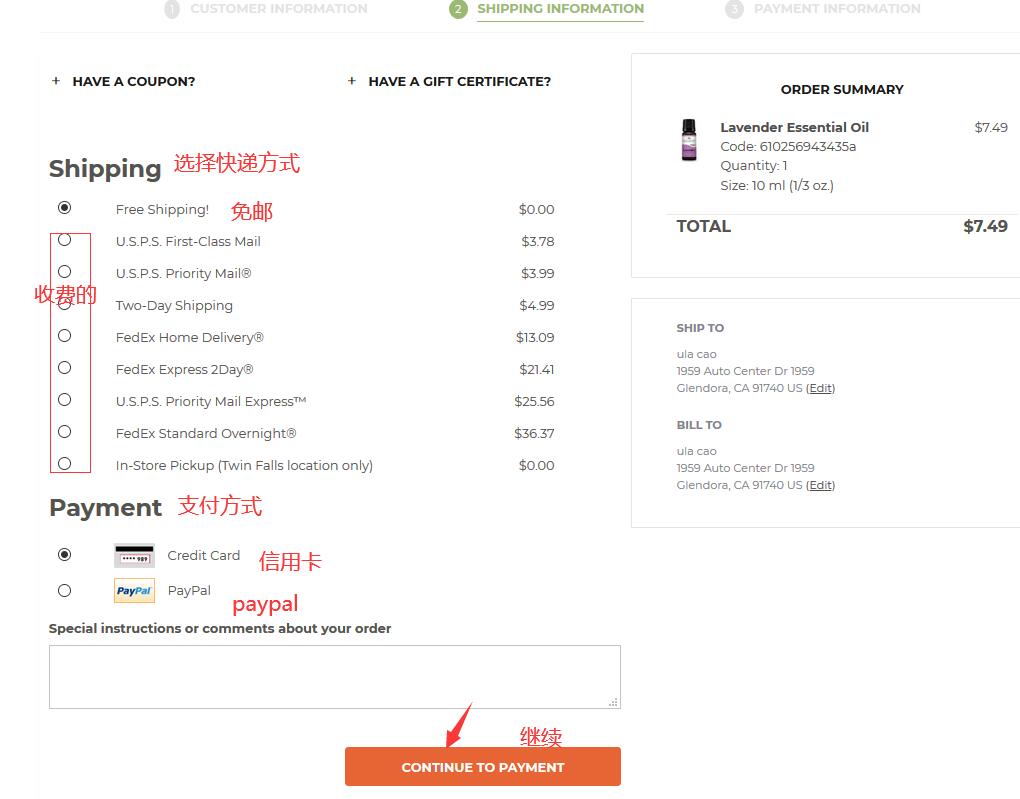
Task: Click the PayPal label text
Action: coord(189,591)
